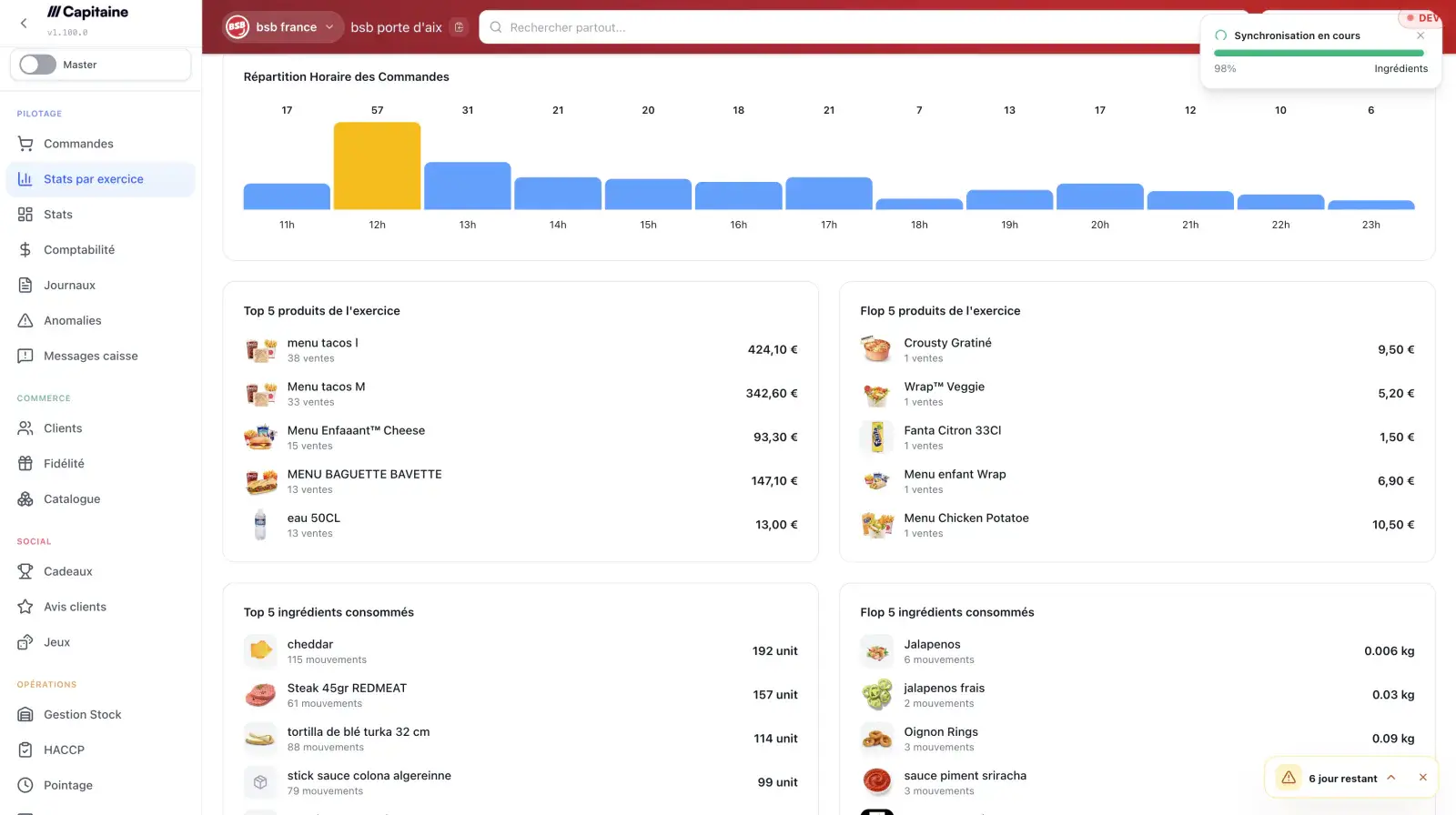Viewport: 1456px width, 815px height.
Task: Click the Clients people icon
Action: coord(25,428)
